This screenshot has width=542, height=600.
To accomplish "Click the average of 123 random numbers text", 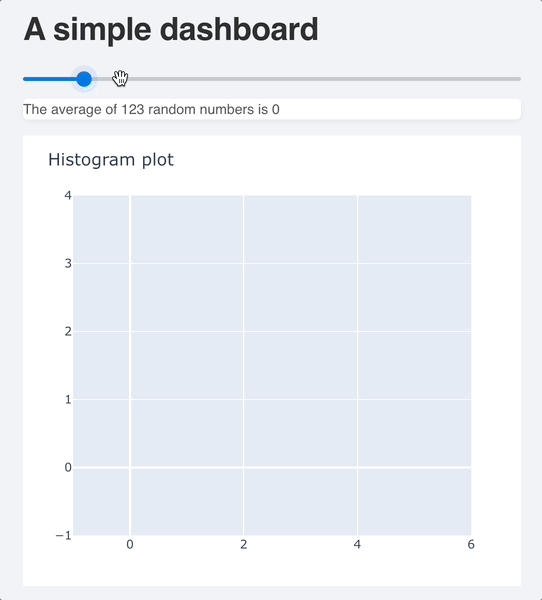I will (x=151, y=109).
